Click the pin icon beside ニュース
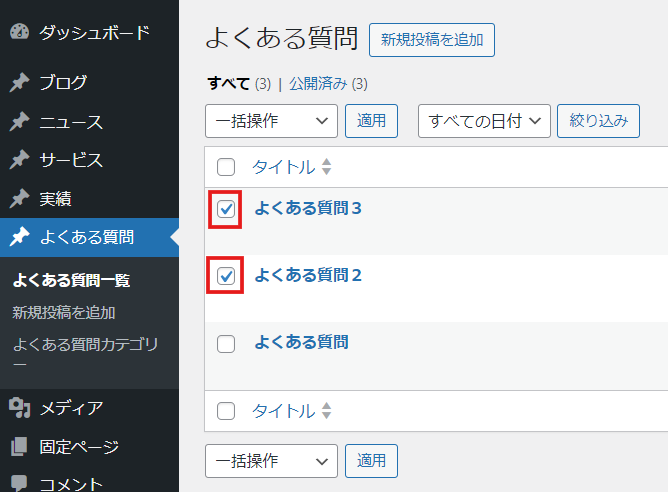 20,122
